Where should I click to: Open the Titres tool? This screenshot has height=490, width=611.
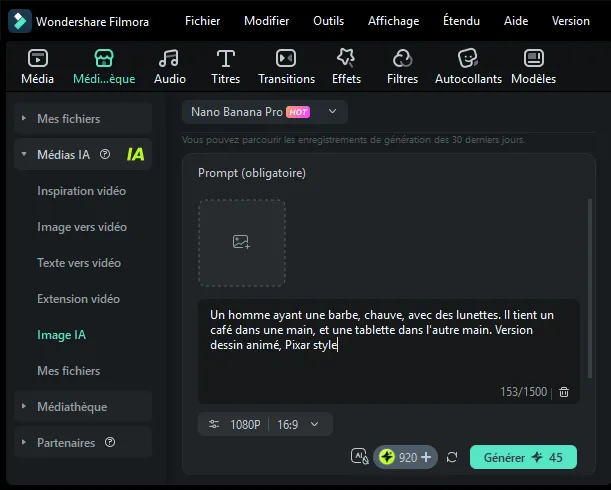(226, 58)
